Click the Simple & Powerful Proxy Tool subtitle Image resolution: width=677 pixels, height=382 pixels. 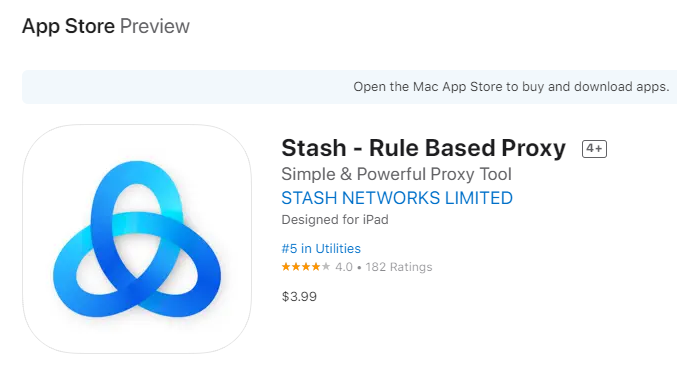pyautogui.click(x=396, y=174)
